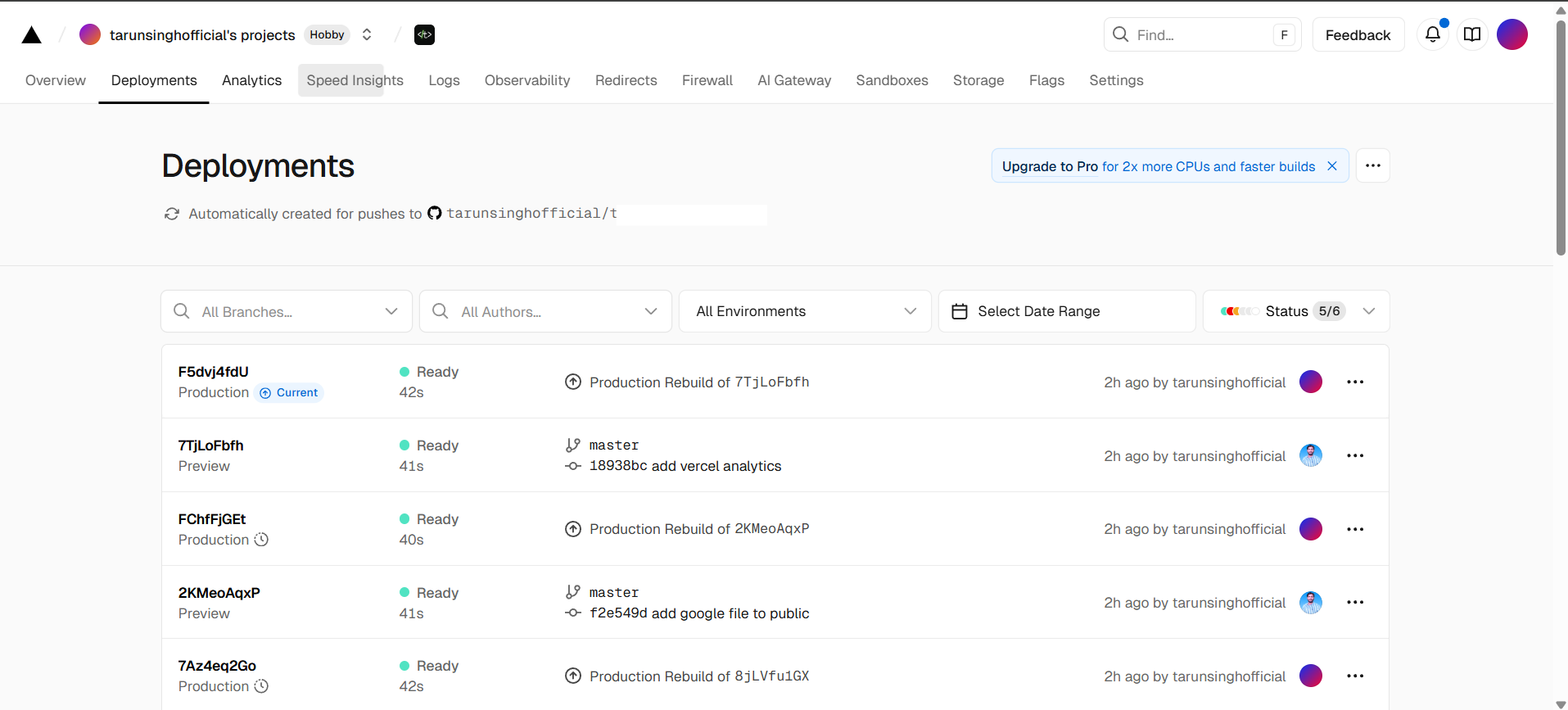Open the All Environments dropdown

click(805, 311)
